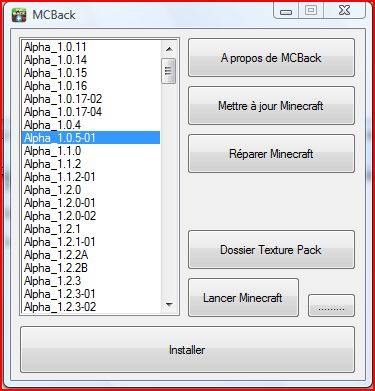Select Alpha_1.0.4 in the list
The height and width of the screenshot is (391, 375).
91,125
